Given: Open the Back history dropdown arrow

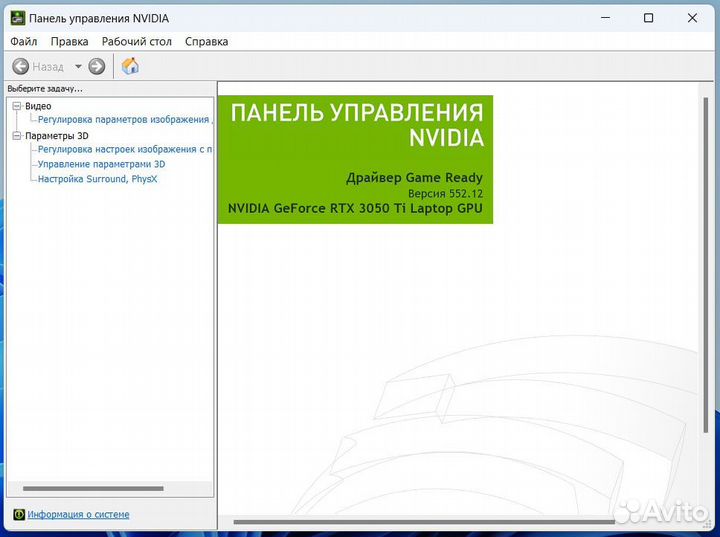Looking at the screenshot, I should (79, 67).
